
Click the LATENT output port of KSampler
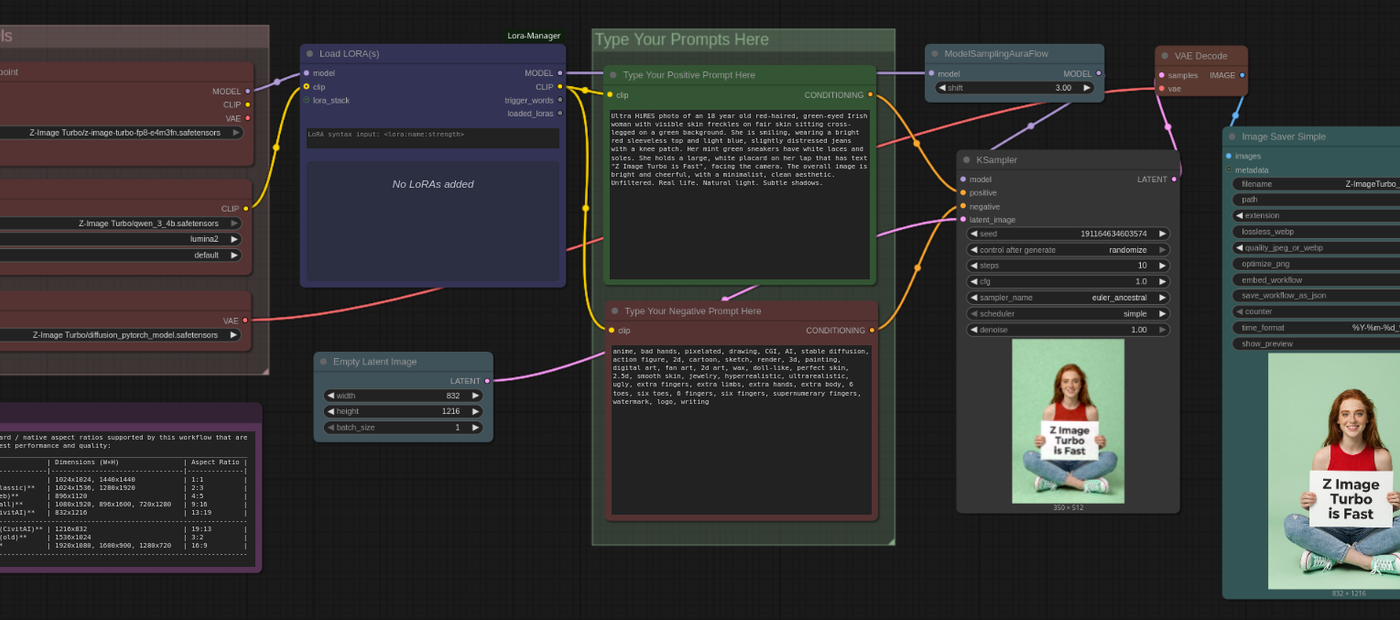[1174, 180]
